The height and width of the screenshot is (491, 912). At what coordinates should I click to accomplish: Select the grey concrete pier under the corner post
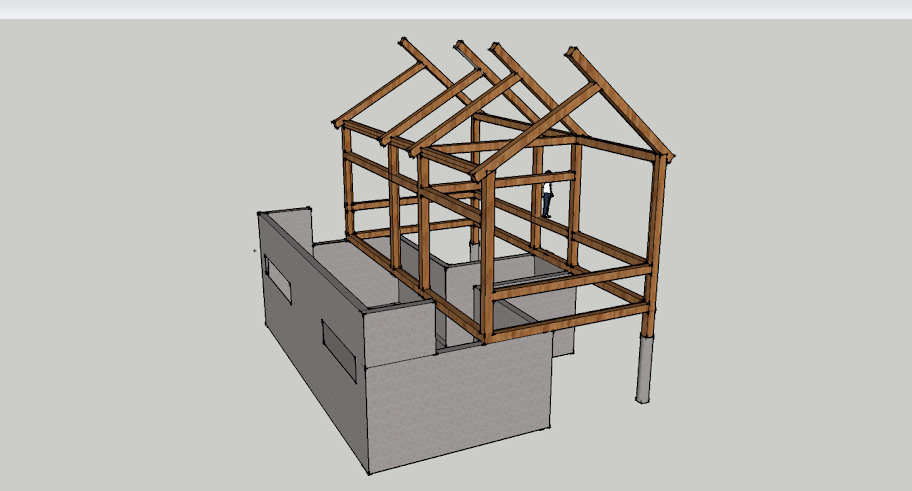(644, 368)
